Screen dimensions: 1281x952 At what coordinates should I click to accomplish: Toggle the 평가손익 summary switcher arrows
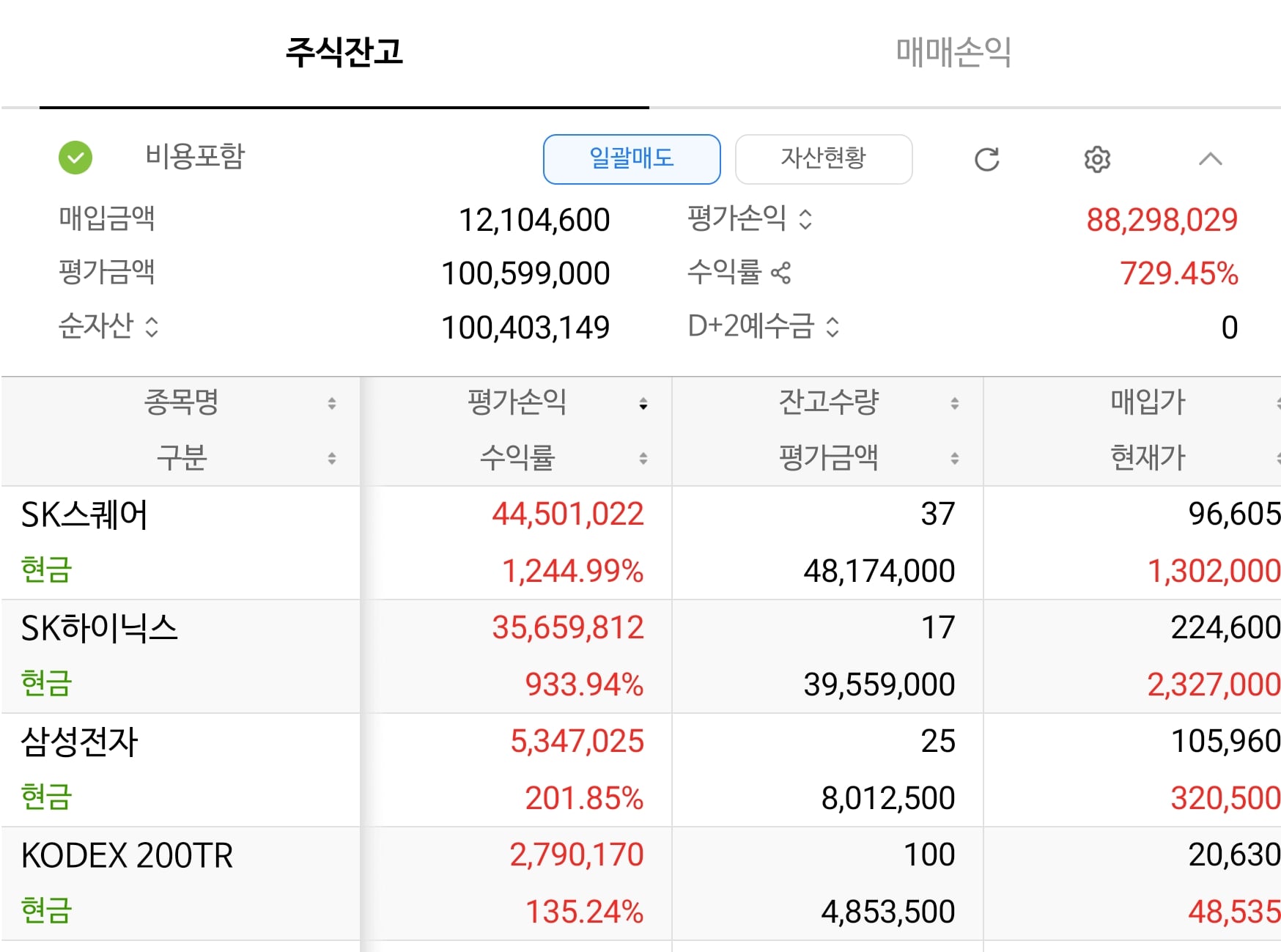pyautogui.click(x=805, y=218)
